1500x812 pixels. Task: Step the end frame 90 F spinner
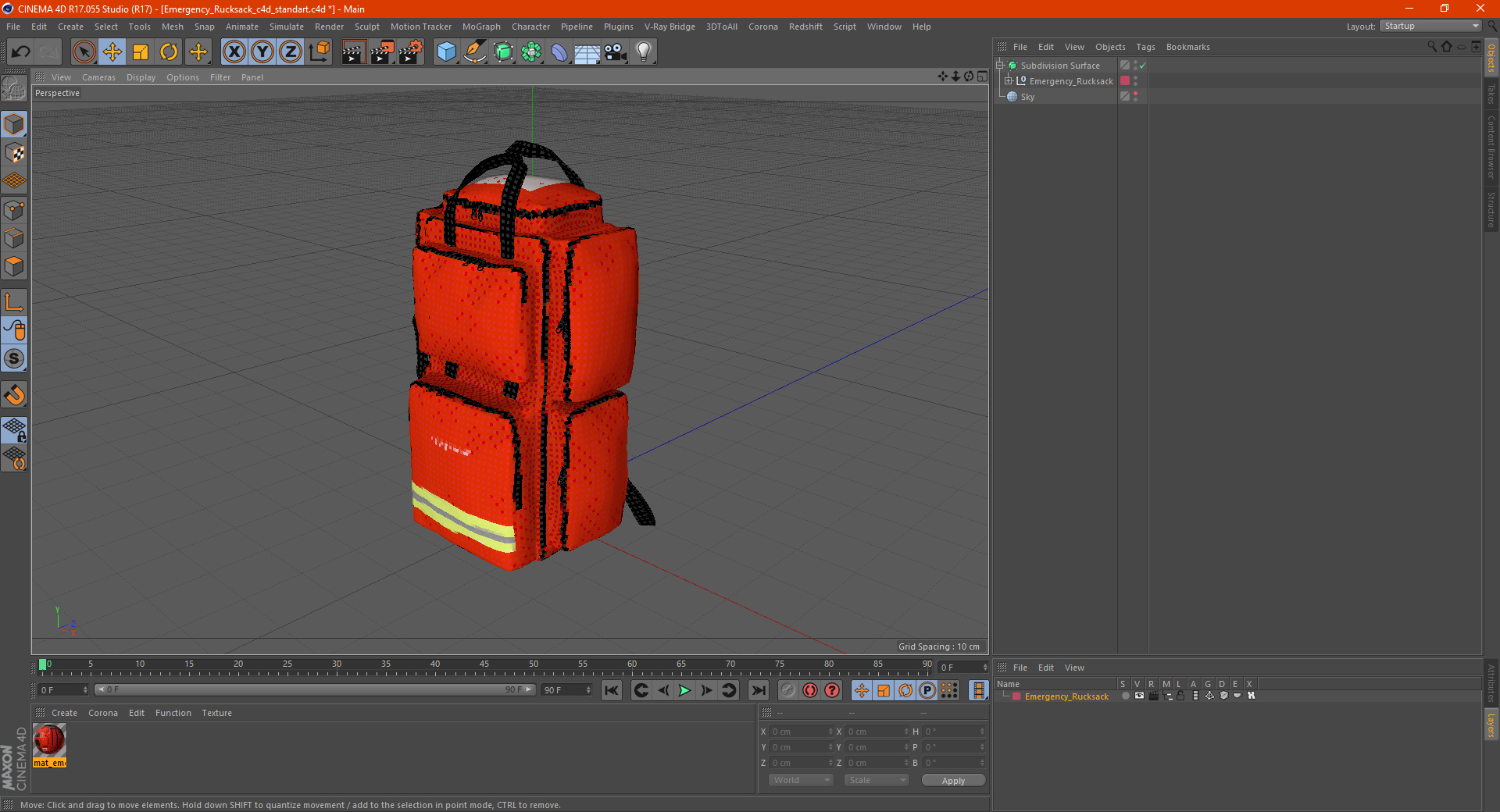click(588, 690)
